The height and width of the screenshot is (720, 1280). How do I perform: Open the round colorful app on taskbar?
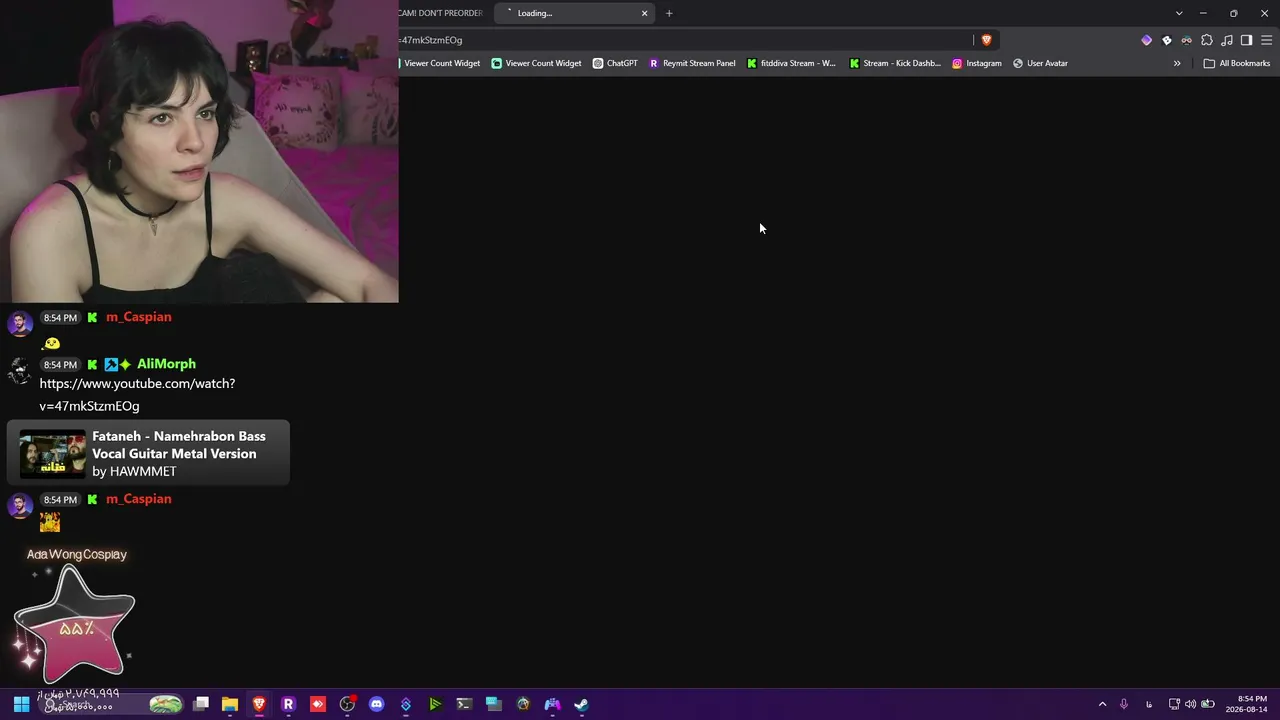pyautogui.click(x=523, y=704)
